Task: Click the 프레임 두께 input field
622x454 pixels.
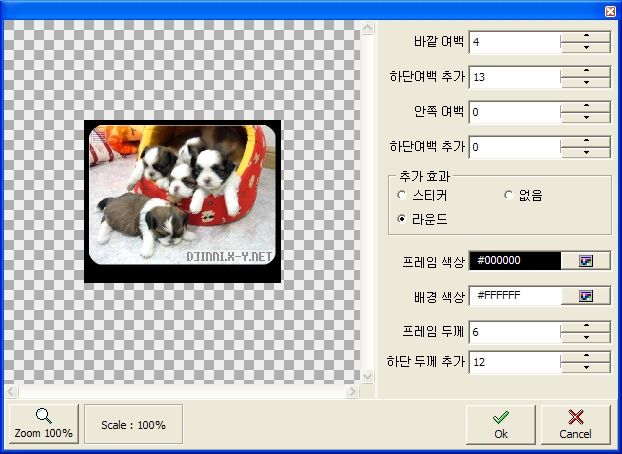Action: (x=515, y=332)
